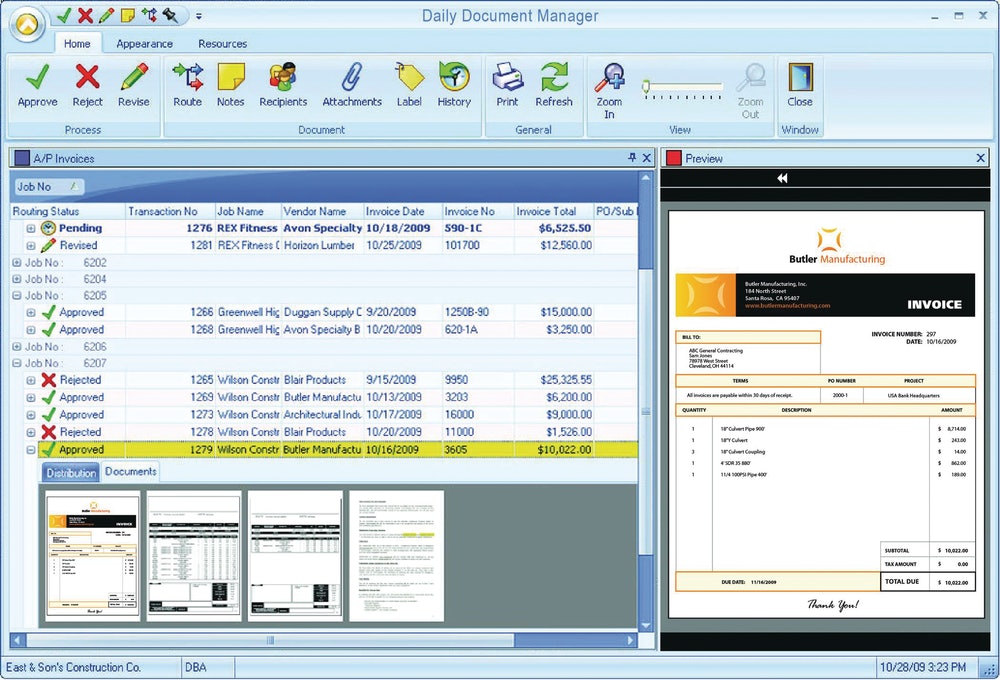Screen dimensions: 1000x680
Task: Sort by Invoice Total column header
Action: click(x=546, y=211)
